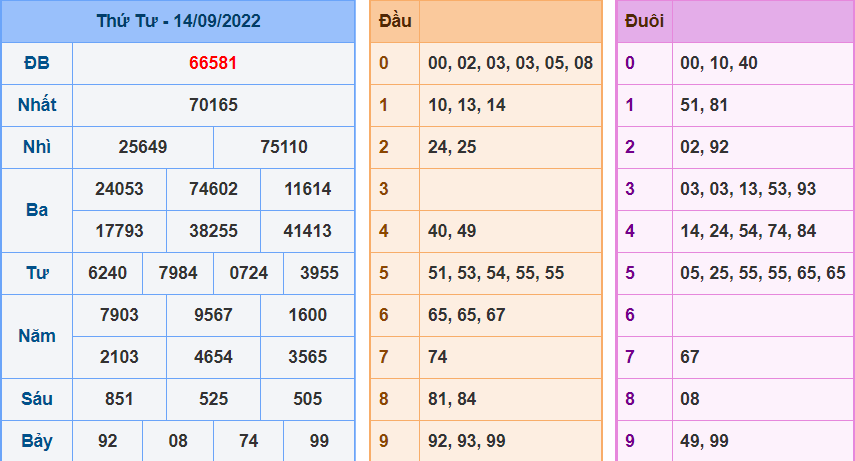
Task: Click sixth prize number 525
Action: click(213, 399)
